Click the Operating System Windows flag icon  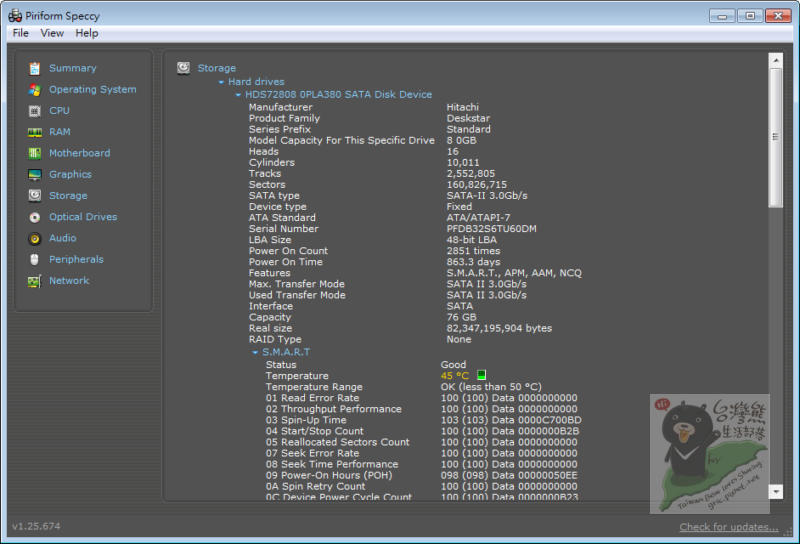[35, 90]
